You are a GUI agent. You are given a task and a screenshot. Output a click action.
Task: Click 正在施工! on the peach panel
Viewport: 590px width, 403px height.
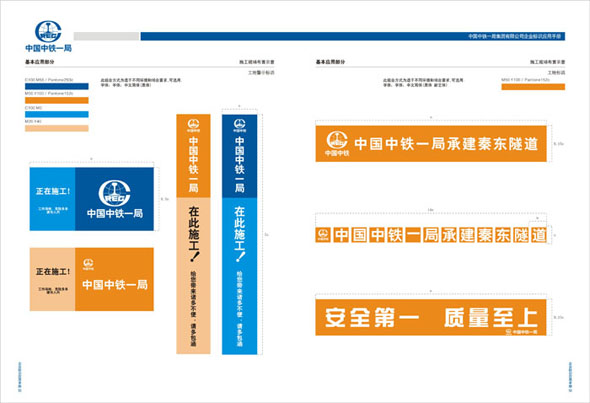click(53, 271)
